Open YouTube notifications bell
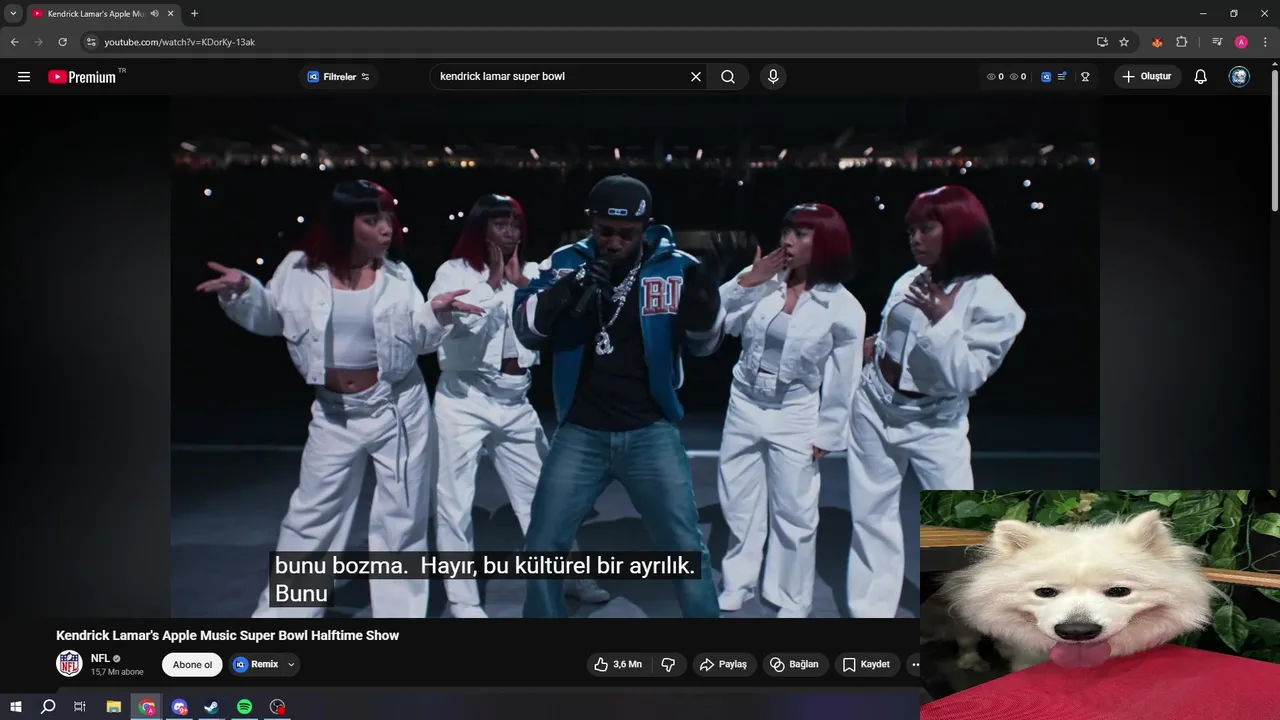This screenshot has height=720, width=1280. 1201,77
